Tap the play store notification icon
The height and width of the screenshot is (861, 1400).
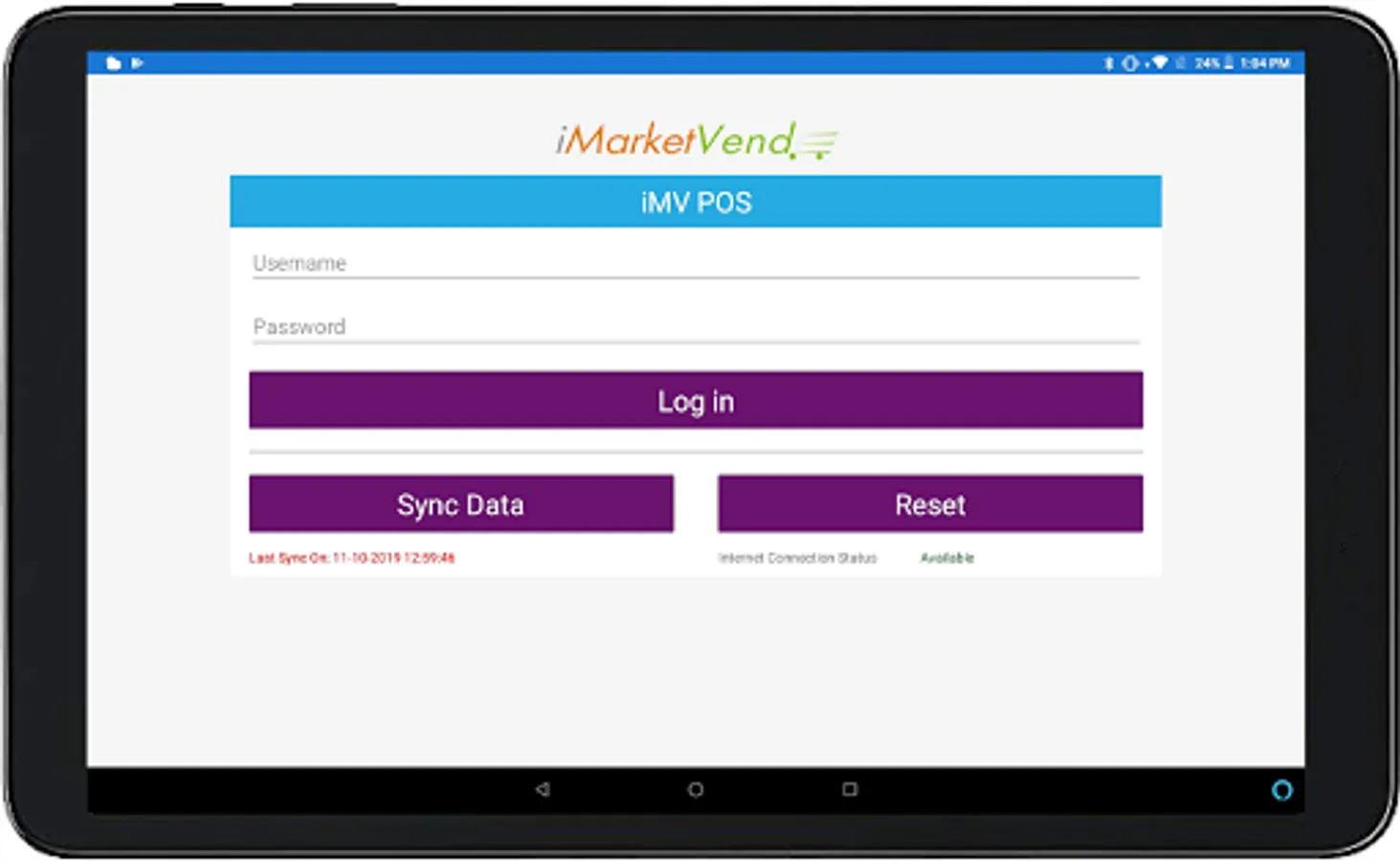(138, 63)
